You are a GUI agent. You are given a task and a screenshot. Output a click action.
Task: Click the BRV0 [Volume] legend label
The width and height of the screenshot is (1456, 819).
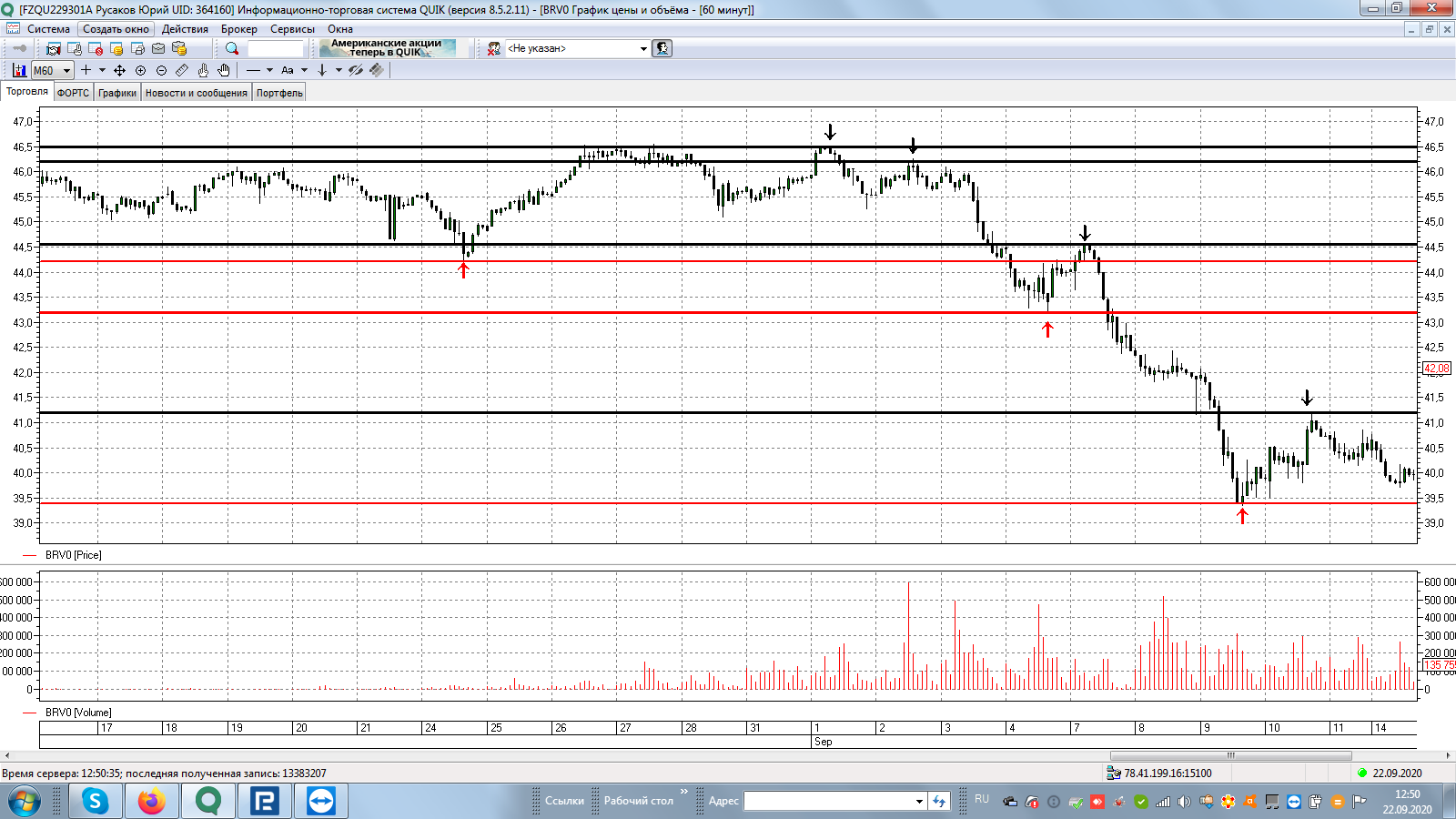point(78,713)
